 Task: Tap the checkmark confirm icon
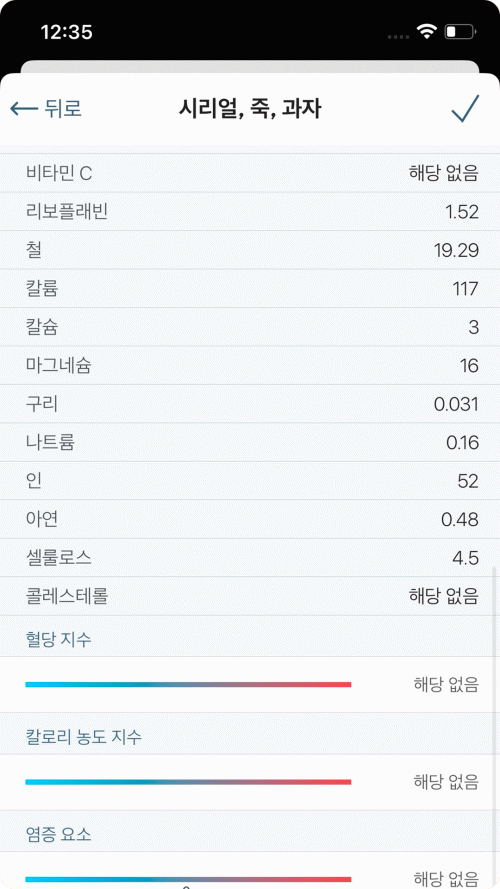(x=465, y=108)
